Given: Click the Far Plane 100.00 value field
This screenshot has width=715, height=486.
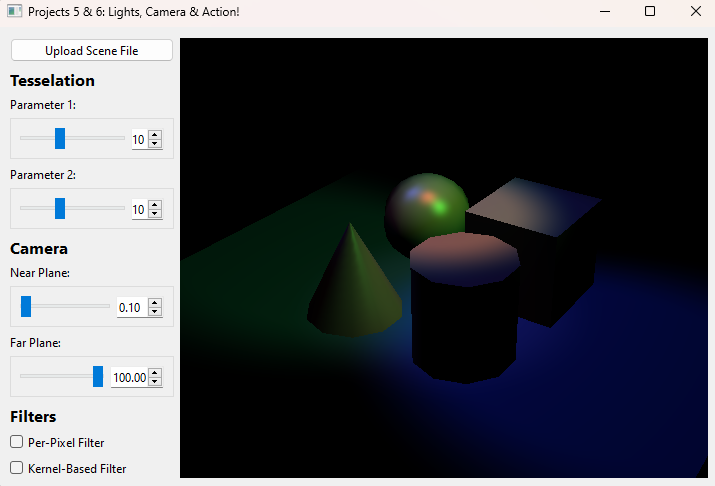Looking at the screenshot, I should click(x=130, y=377).
